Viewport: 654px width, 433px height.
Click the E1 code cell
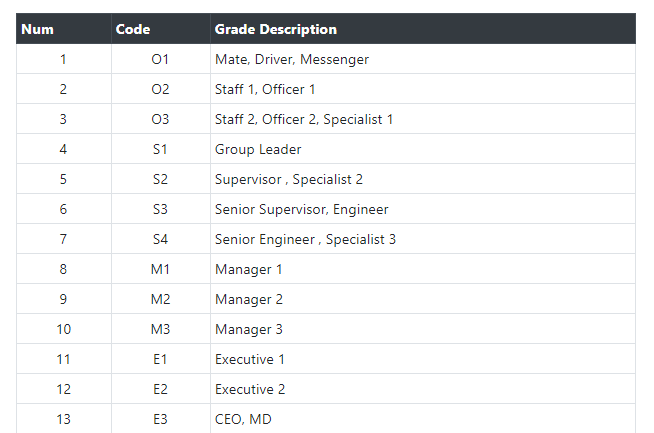[160, 359]
